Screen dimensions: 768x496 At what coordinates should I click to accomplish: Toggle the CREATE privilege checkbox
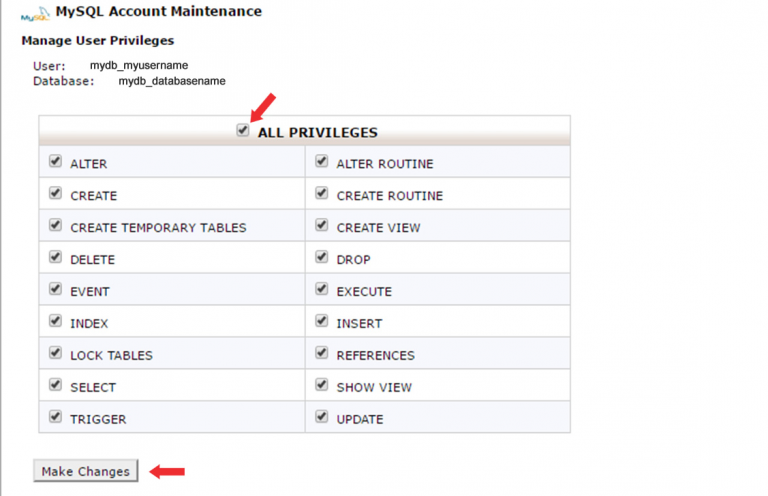pos(54,194)
